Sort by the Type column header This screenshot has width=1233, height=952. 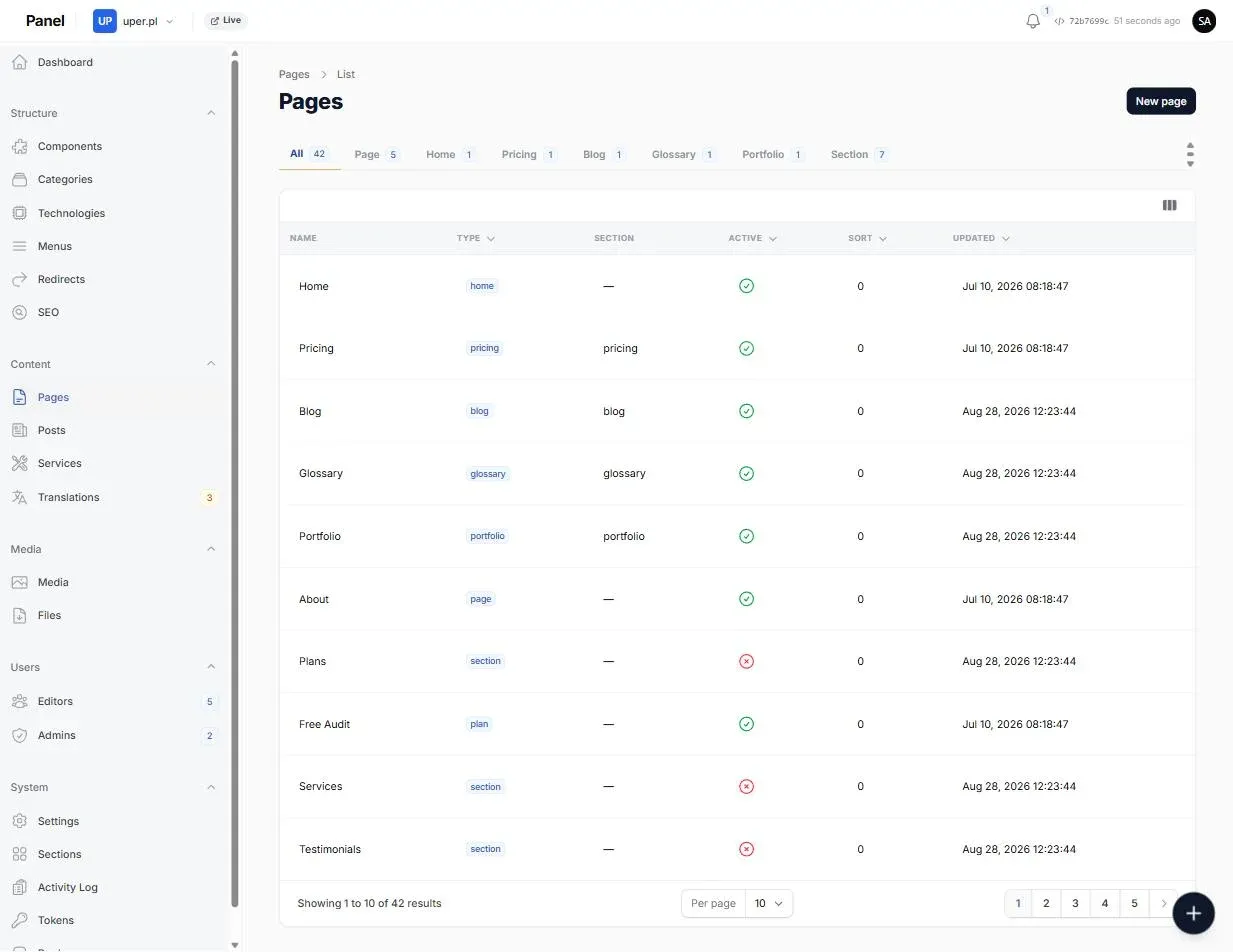[x=476, y=238]
